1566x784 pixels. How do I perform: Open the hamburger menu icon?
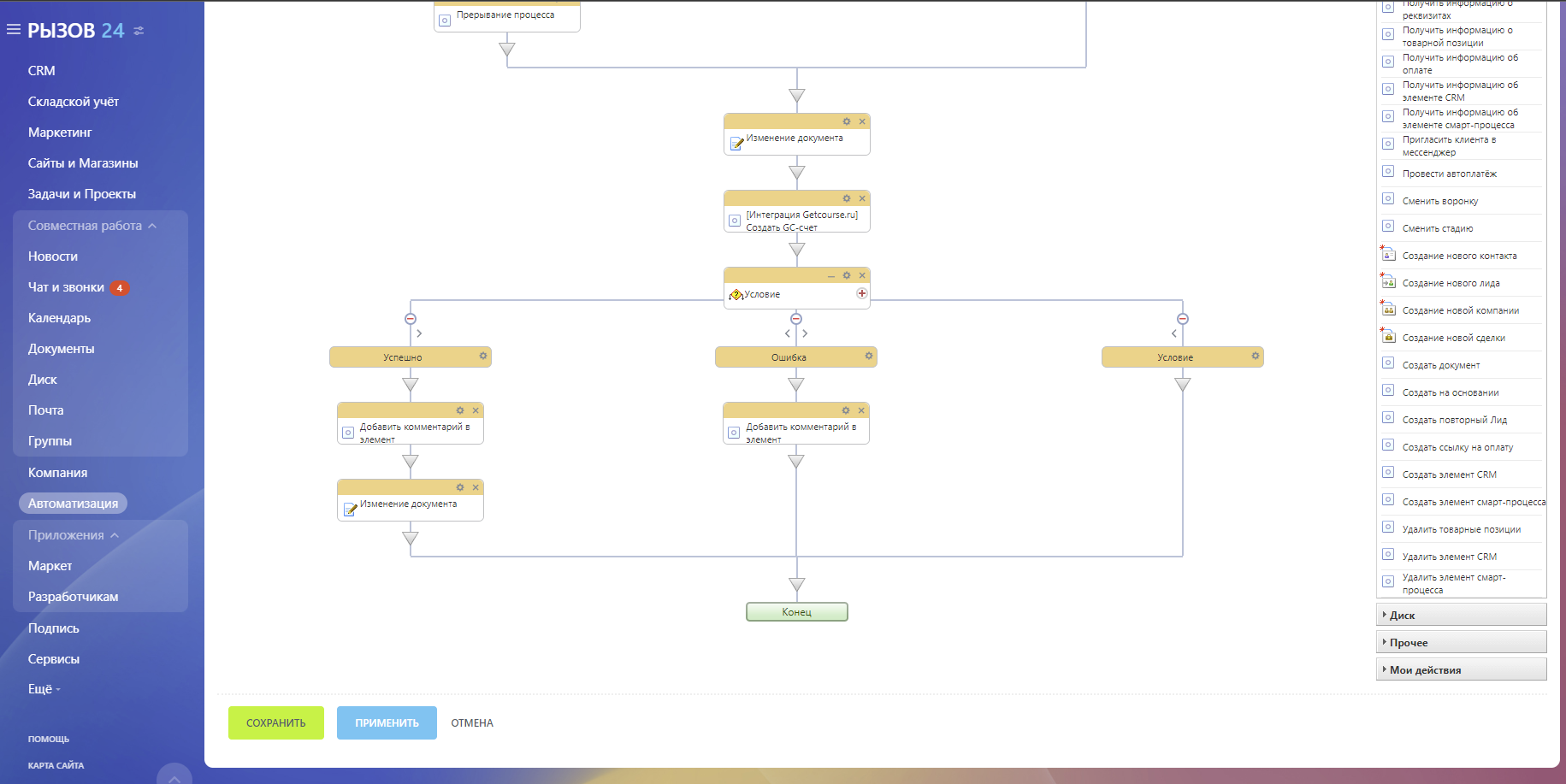point(14,30)
